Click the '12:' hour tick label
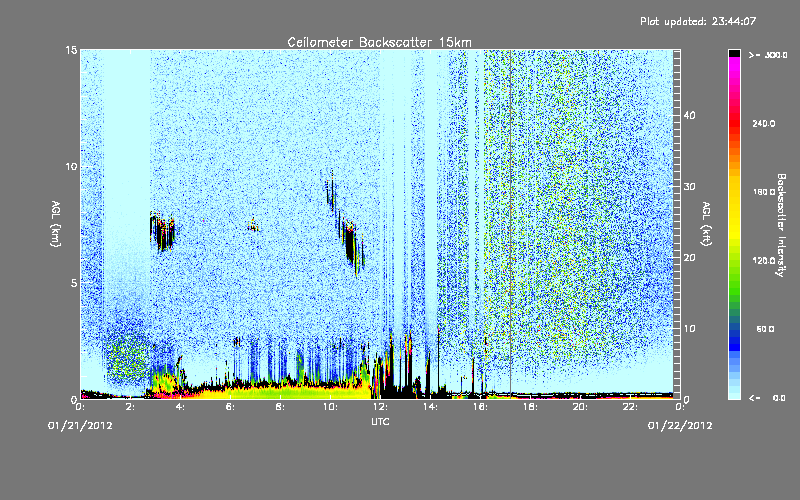The image size is (800, 500). (380, 407)
